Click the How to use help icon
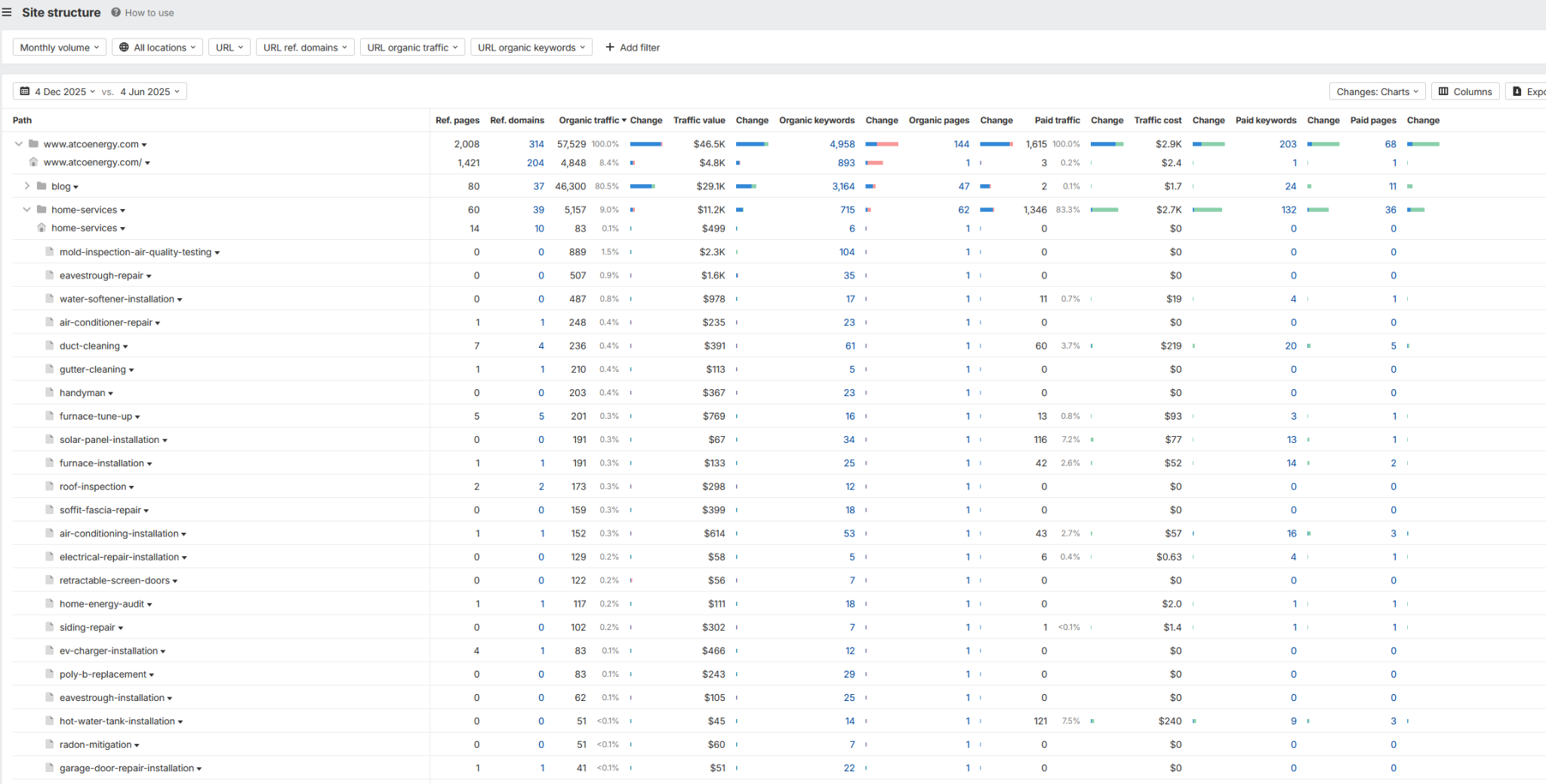The image size is (1546, 784). (115, 12)
